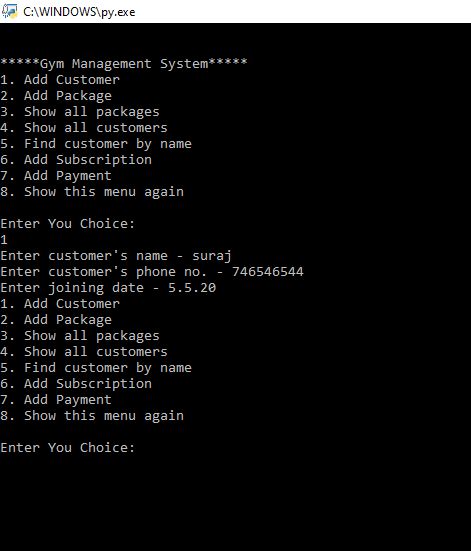Click the entered customer name 'suraj'
This screenshot has width=471, height=551.
coord(212,256)
